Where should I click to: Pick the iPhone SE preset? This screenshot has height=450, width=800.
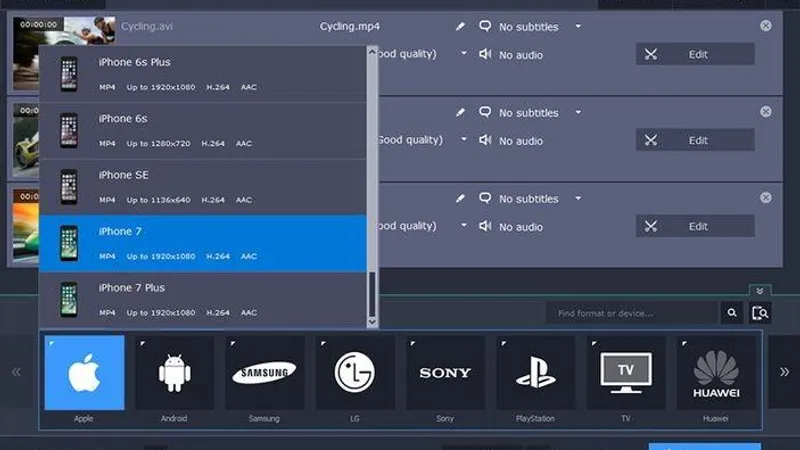[x=202, y=186]
